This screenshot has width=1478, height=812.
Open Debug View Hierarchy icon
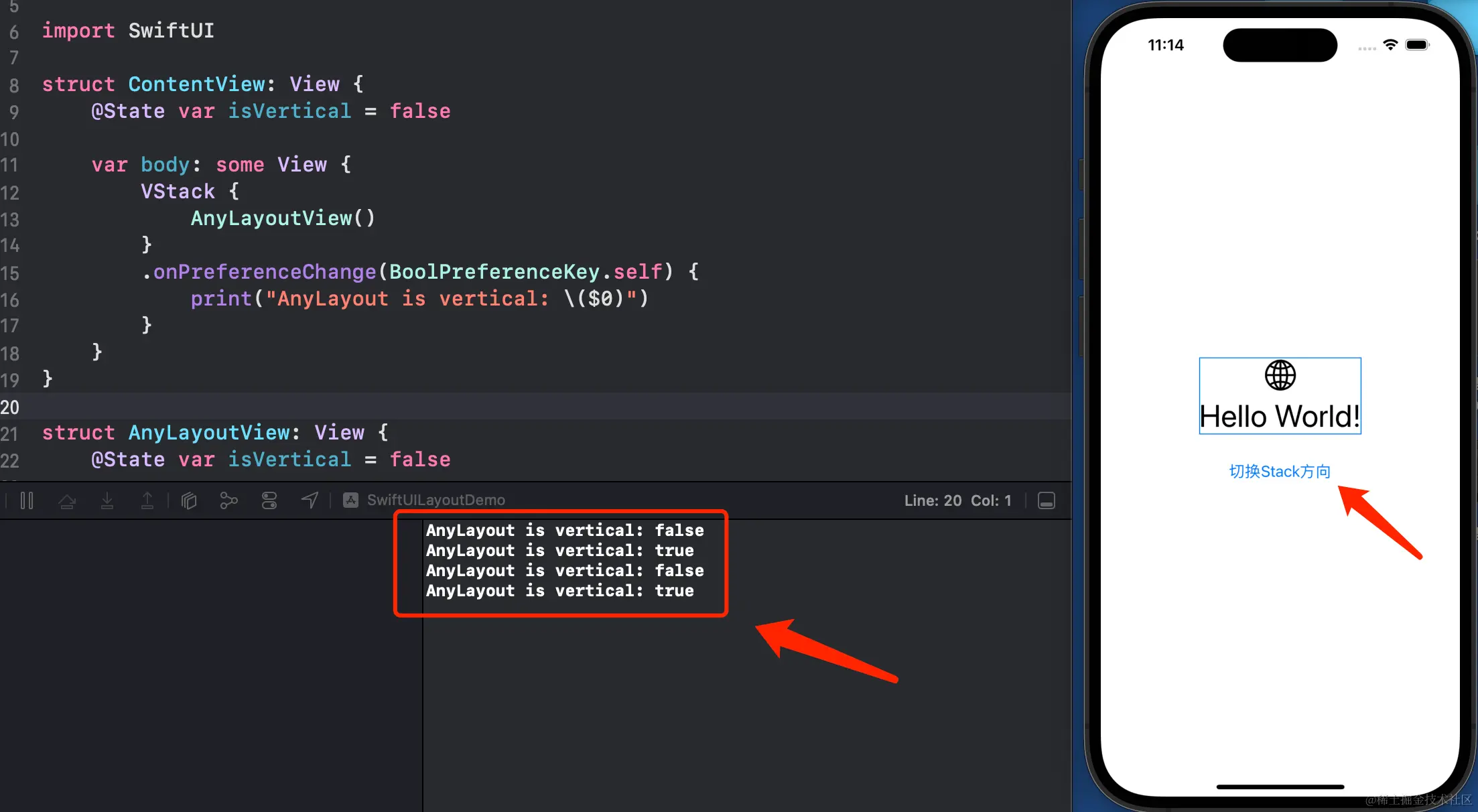tap(189, 500)
